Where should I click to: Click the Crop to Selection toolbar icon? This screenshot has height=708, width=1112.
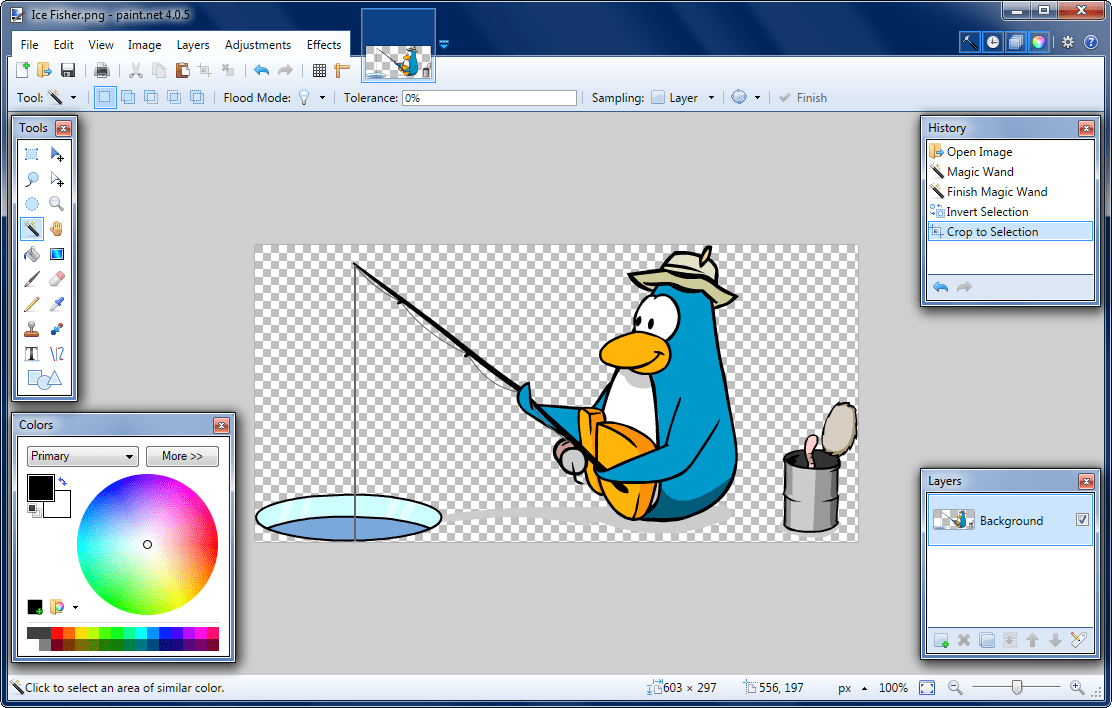pos(204,70)
